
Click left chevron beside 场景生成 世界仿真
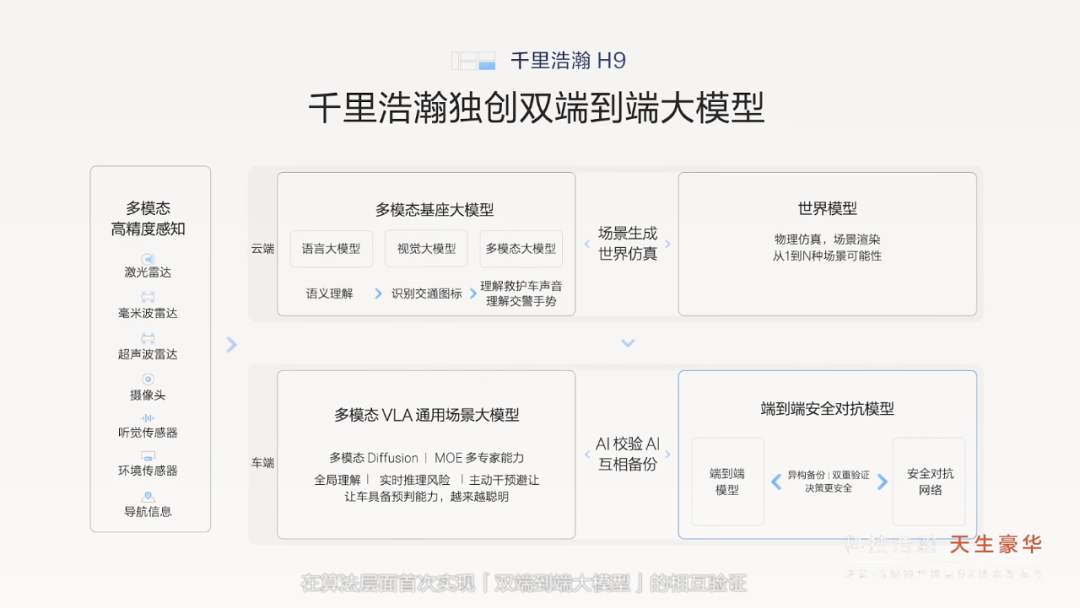point(587,244)
